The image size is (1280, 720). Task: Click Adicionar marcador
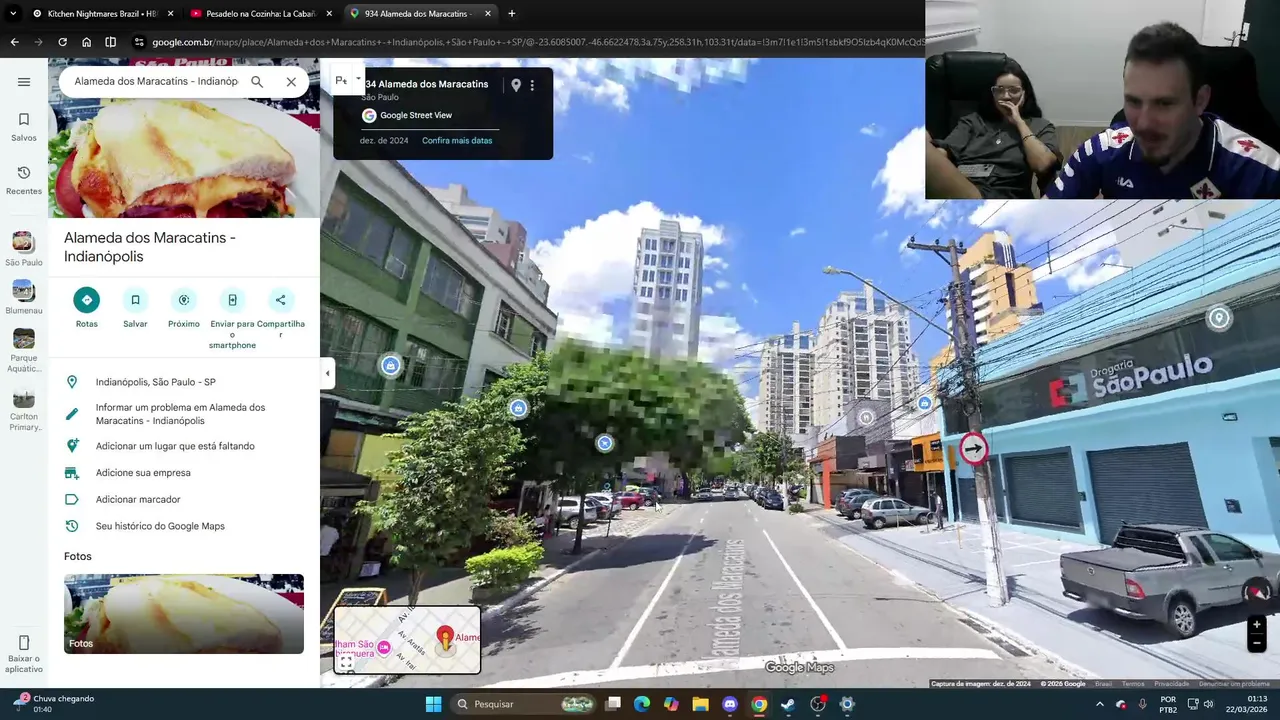pyautogui.click(x=184, y=499)
